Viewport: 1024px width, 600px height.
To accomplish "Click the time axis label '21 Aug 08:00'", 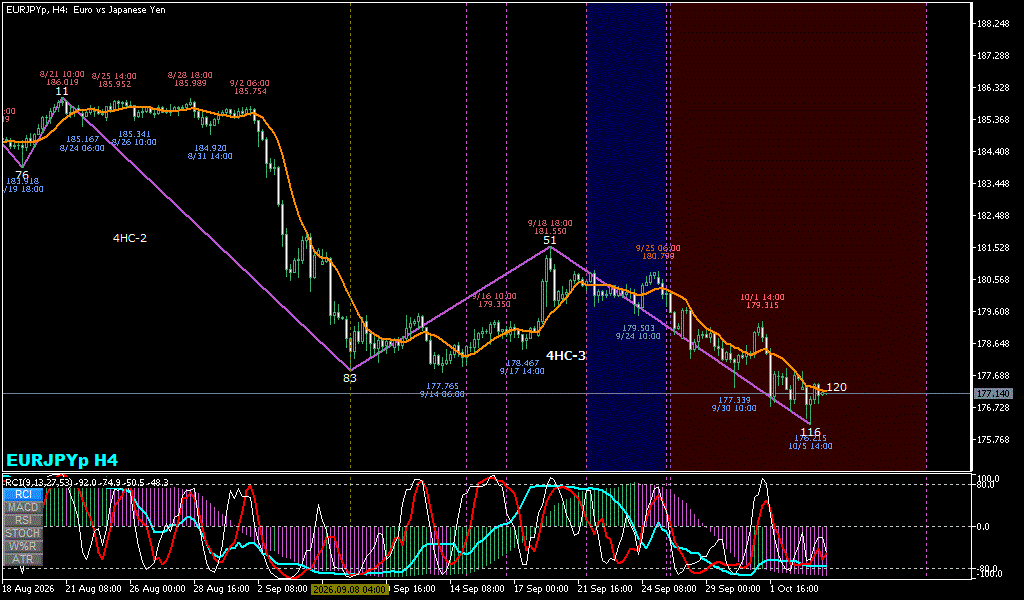I will point(92,588).
